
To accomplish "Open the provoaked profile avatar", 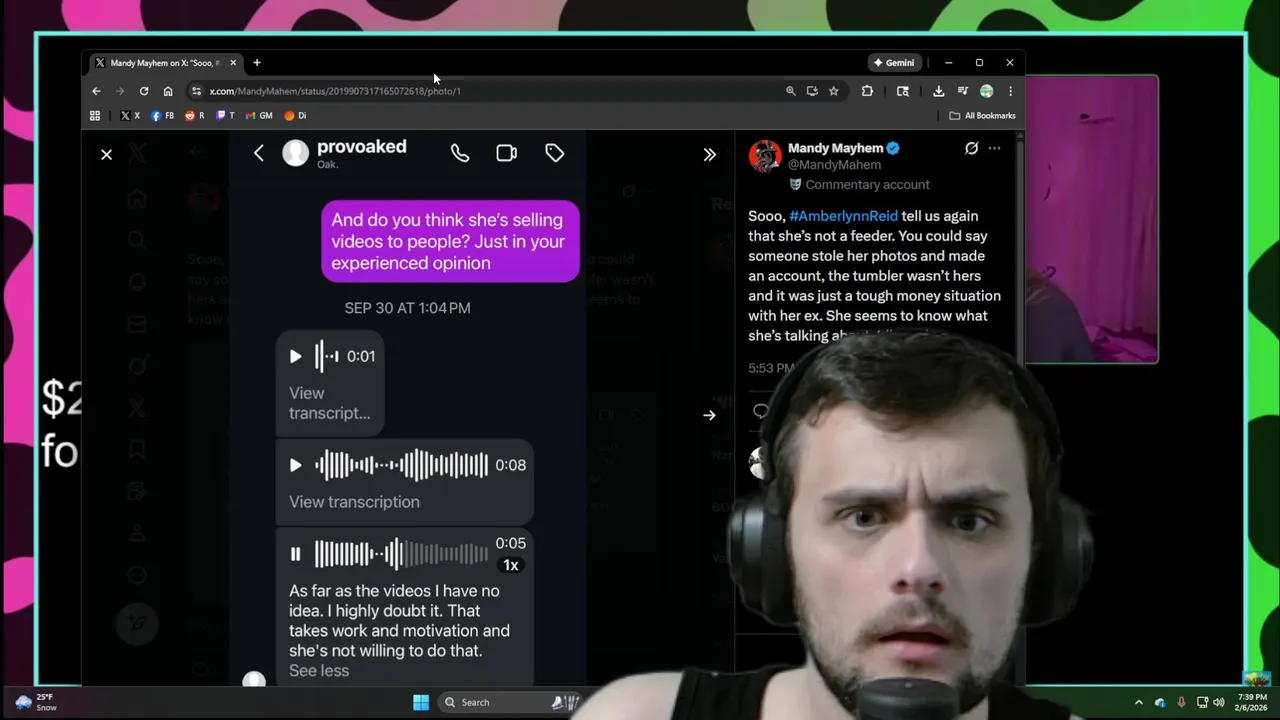I will pyautogui.click(x=295, y=153).
